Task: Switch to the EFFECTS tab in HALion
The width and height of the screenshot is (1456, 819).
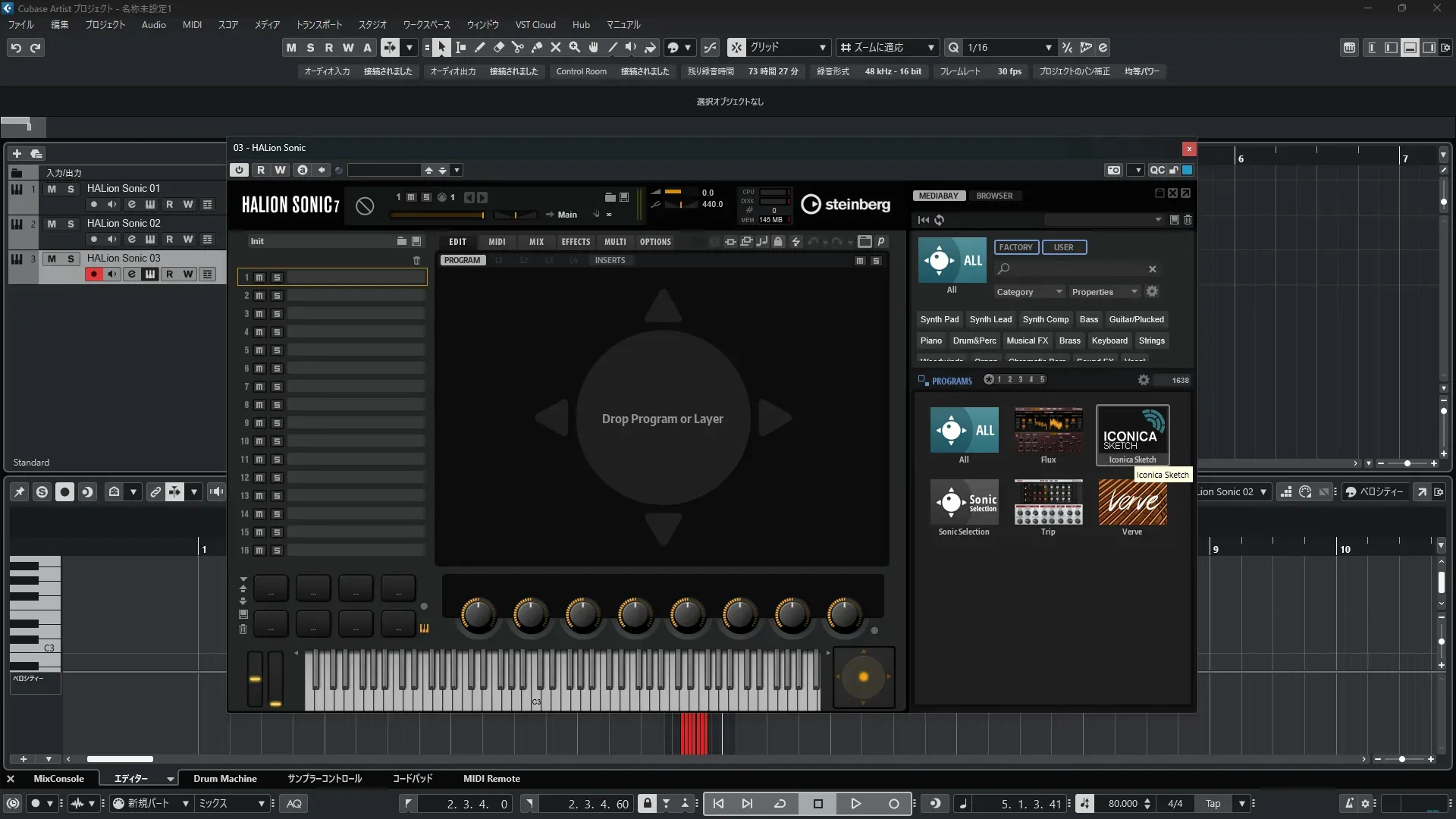Action: (576, 242)
